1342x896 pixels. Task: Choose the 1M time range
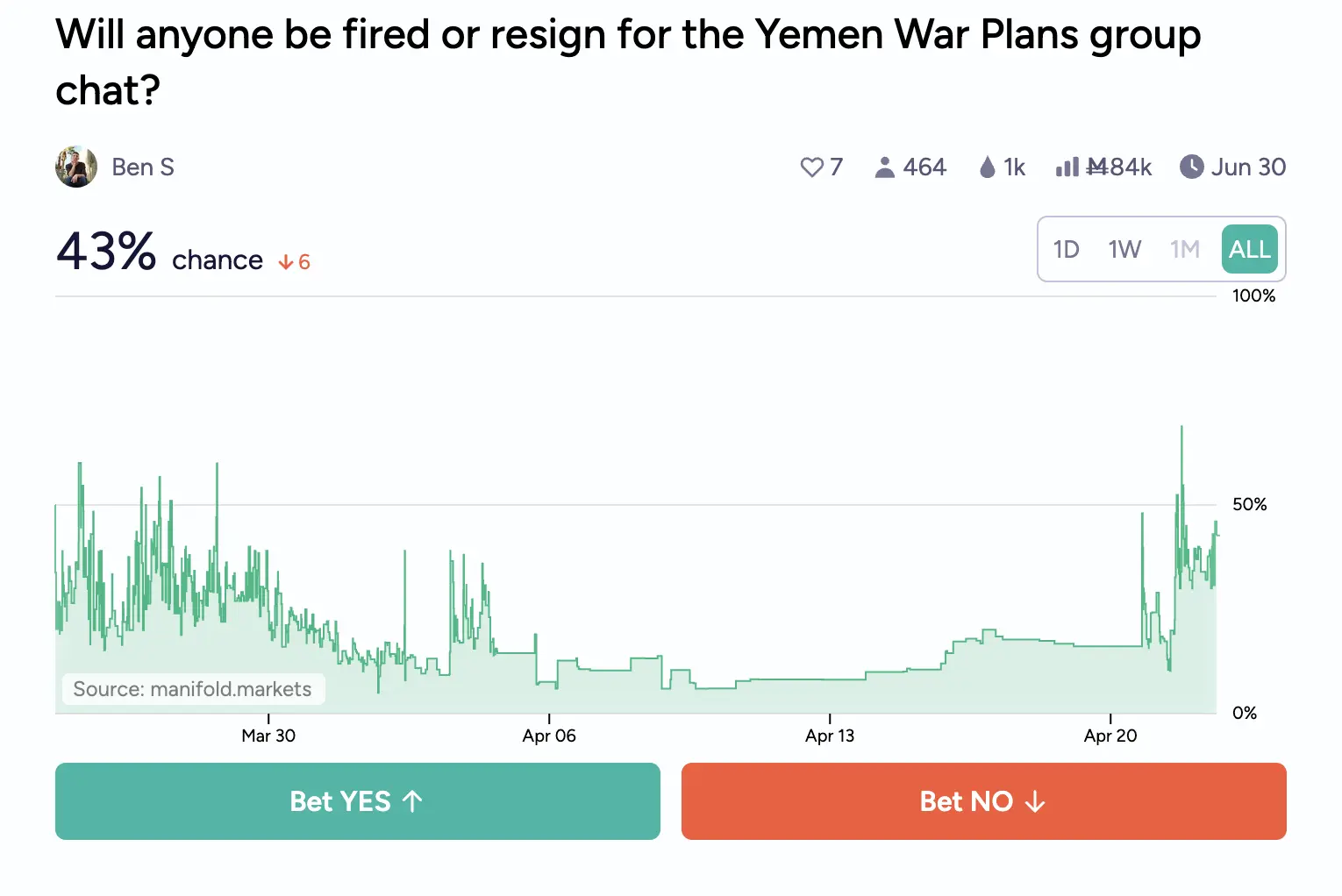click(x=1184, y=250)
